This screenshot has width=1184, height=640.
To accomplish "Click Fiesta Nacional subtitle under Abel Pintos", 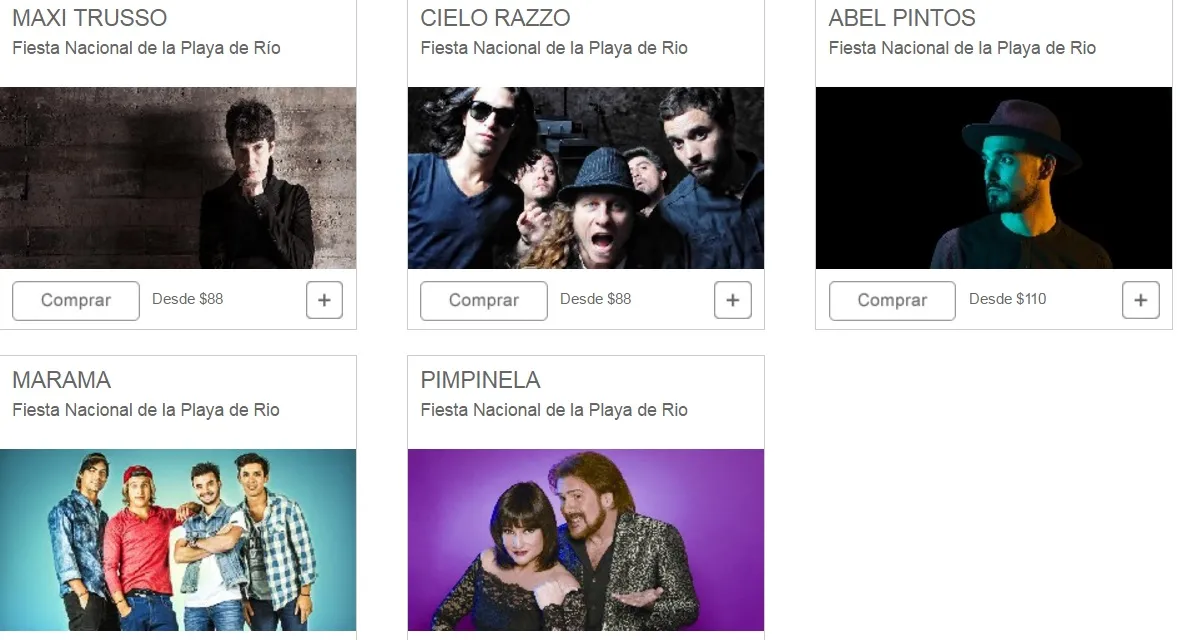I will coord(962,48).
